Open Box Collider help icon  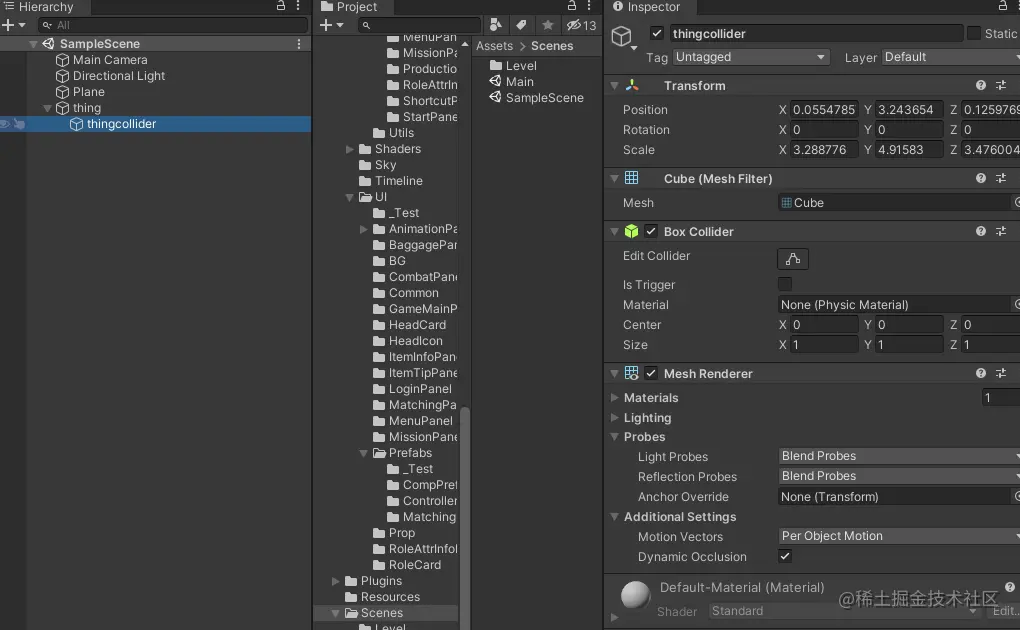(x=980, y=231)
